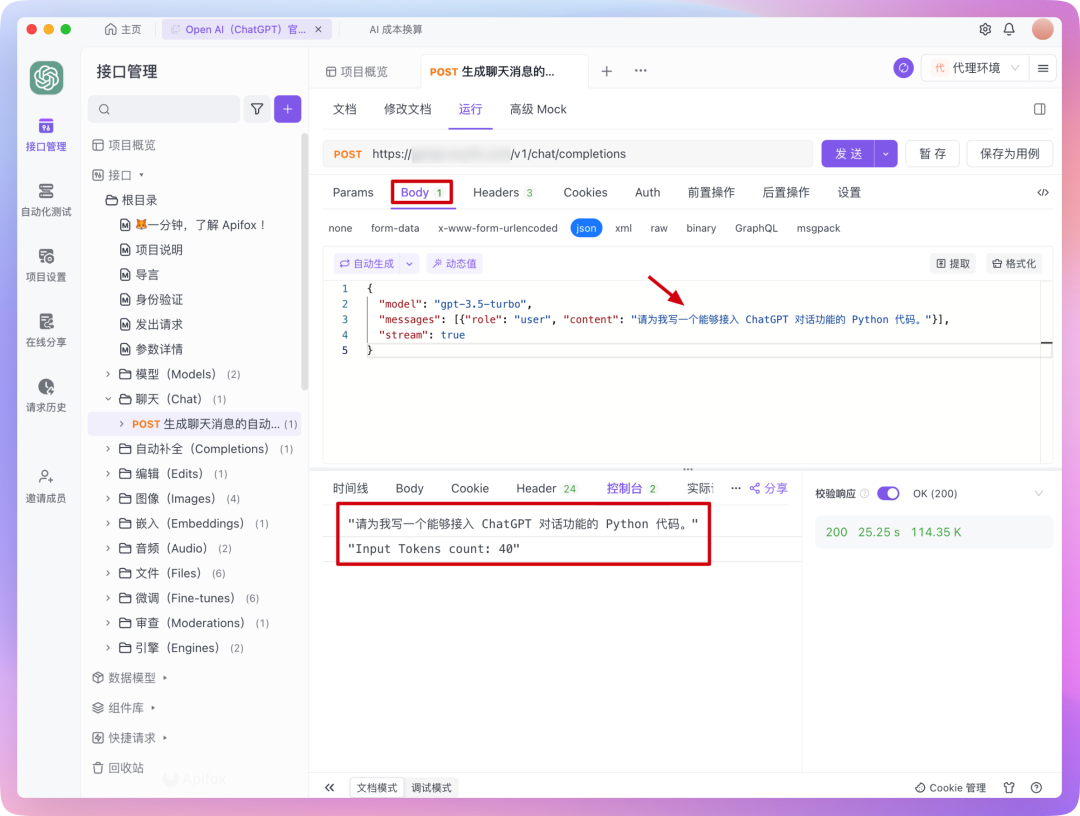
Task: Click the code snippet icon beside 设置
Action: [x=1043, y=192]
